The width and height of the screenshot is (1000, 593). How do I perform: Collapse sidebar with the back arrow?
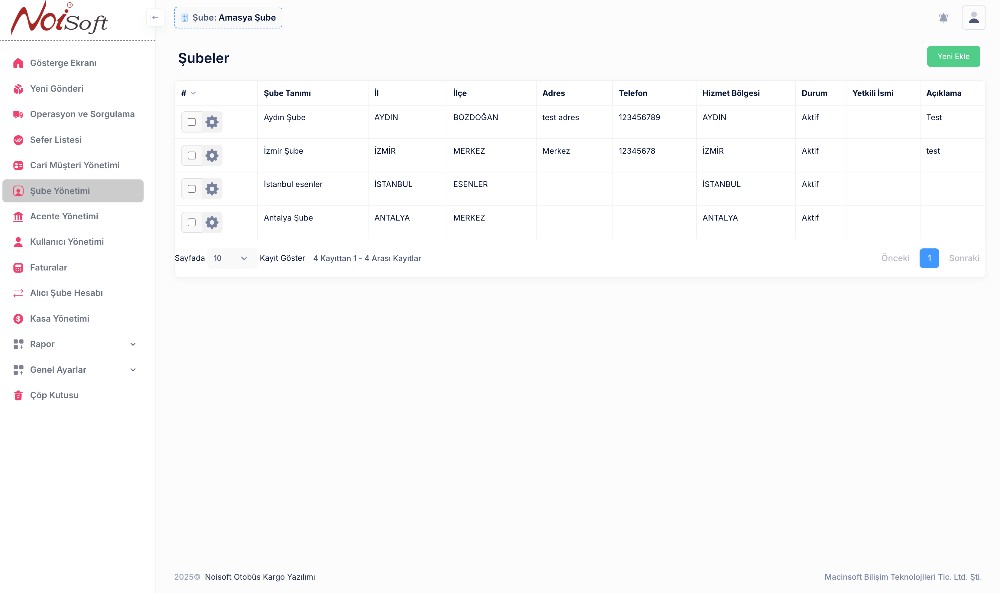pos(155,17)
